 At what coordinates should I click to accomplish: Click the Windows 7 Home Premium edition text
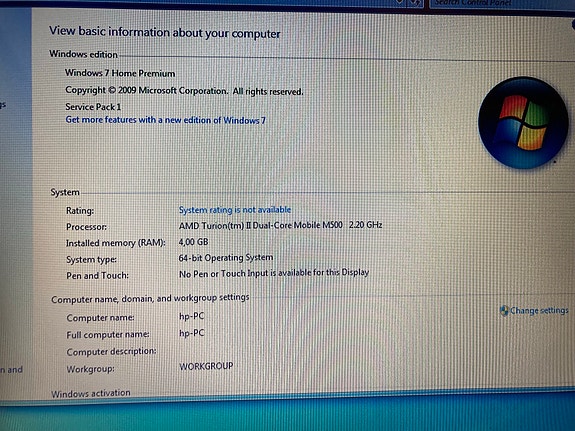(x=120, y=73)
